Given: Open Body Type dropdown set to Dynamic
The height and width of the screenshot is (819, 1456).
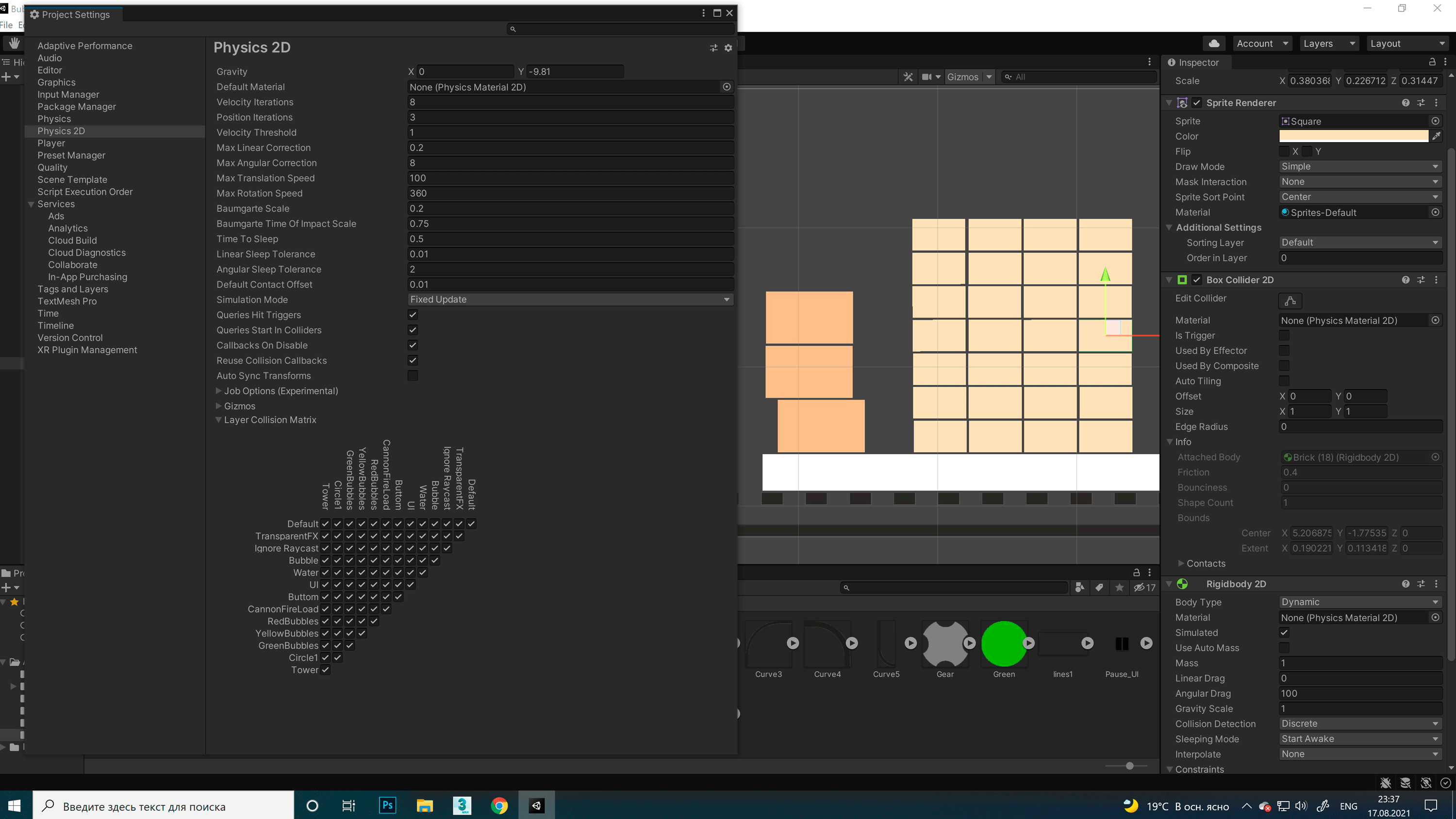Looking at the screenshot, I should (x=1360, y=602).
